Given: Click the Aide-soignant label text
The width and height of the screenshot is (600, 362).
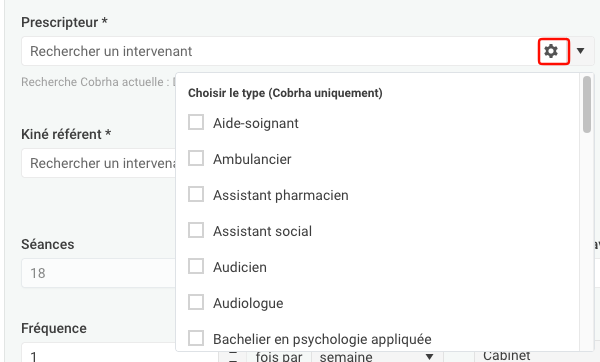Looking at the screenshot, I should tap(256, 123).
